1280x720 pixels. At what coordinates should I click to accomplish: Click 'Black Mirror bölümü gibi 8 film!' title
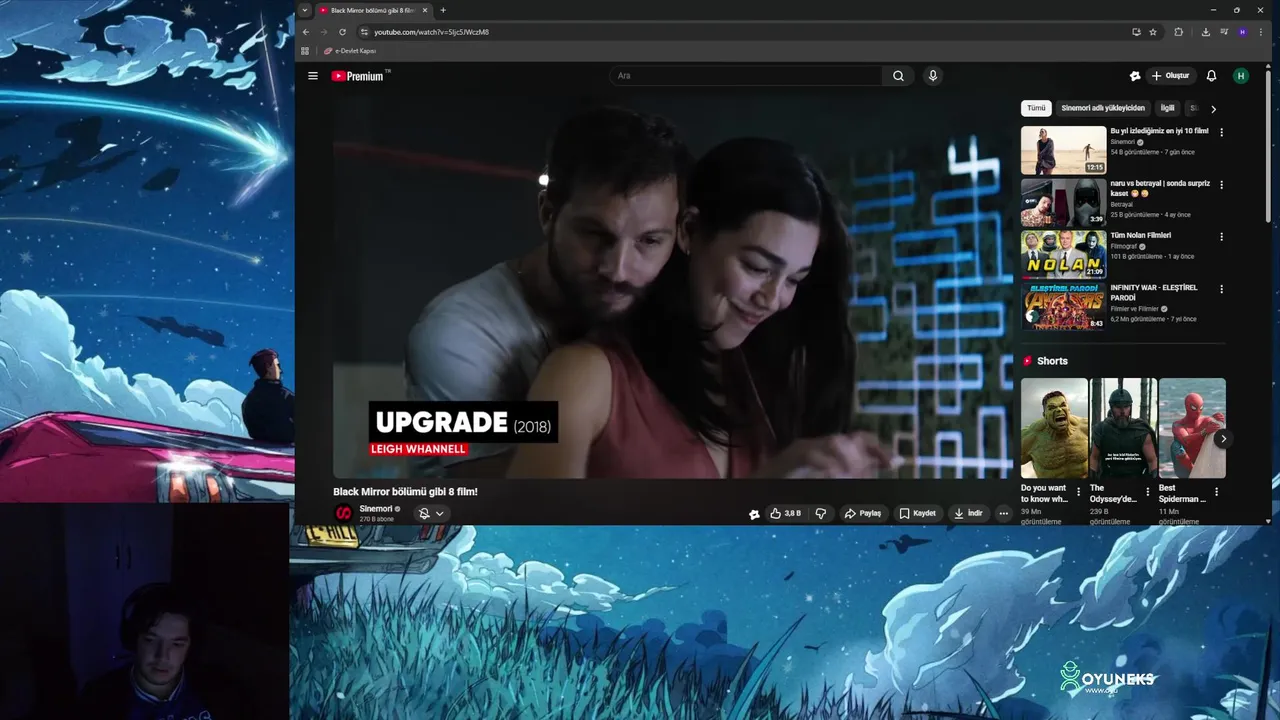(x=405, y=492)
